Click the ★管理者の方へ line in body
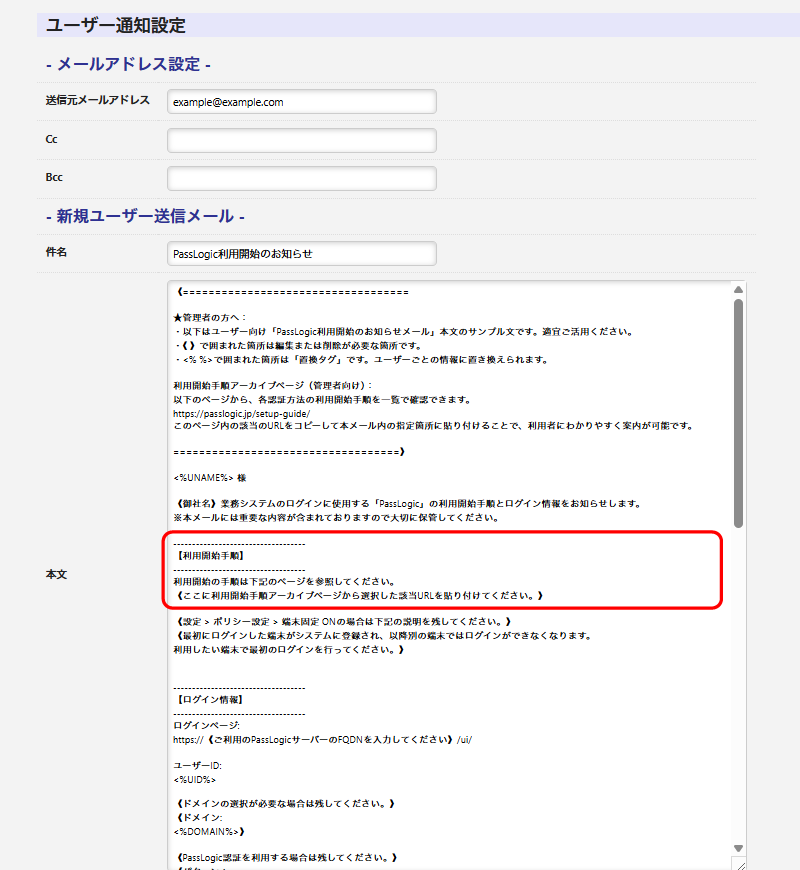This screenshot has width=800, height=870. (x=209, y=318)
